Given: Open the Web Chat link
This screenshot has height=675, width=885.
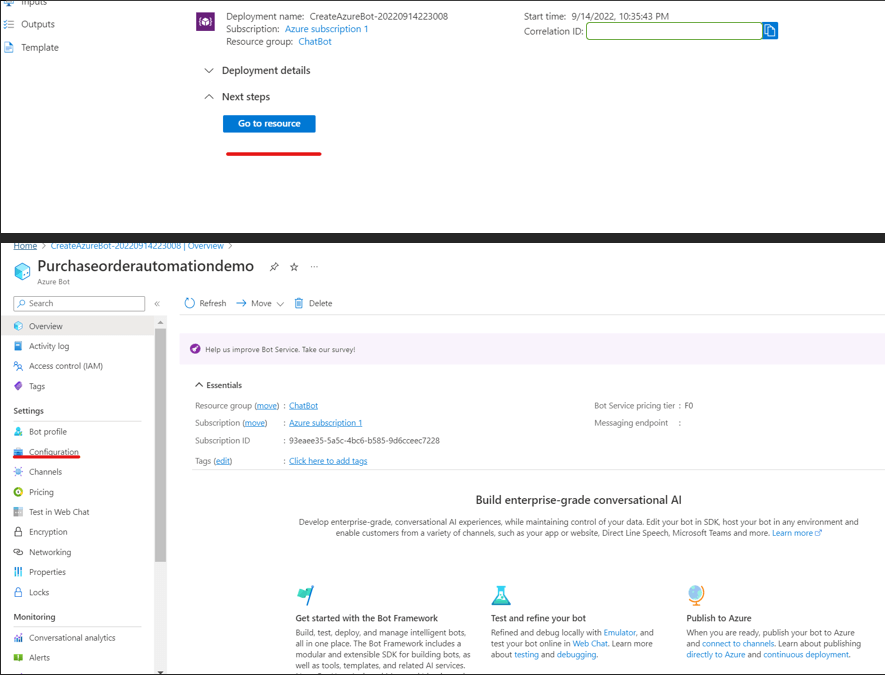Looking at the screenshot, I should (590, 643).
